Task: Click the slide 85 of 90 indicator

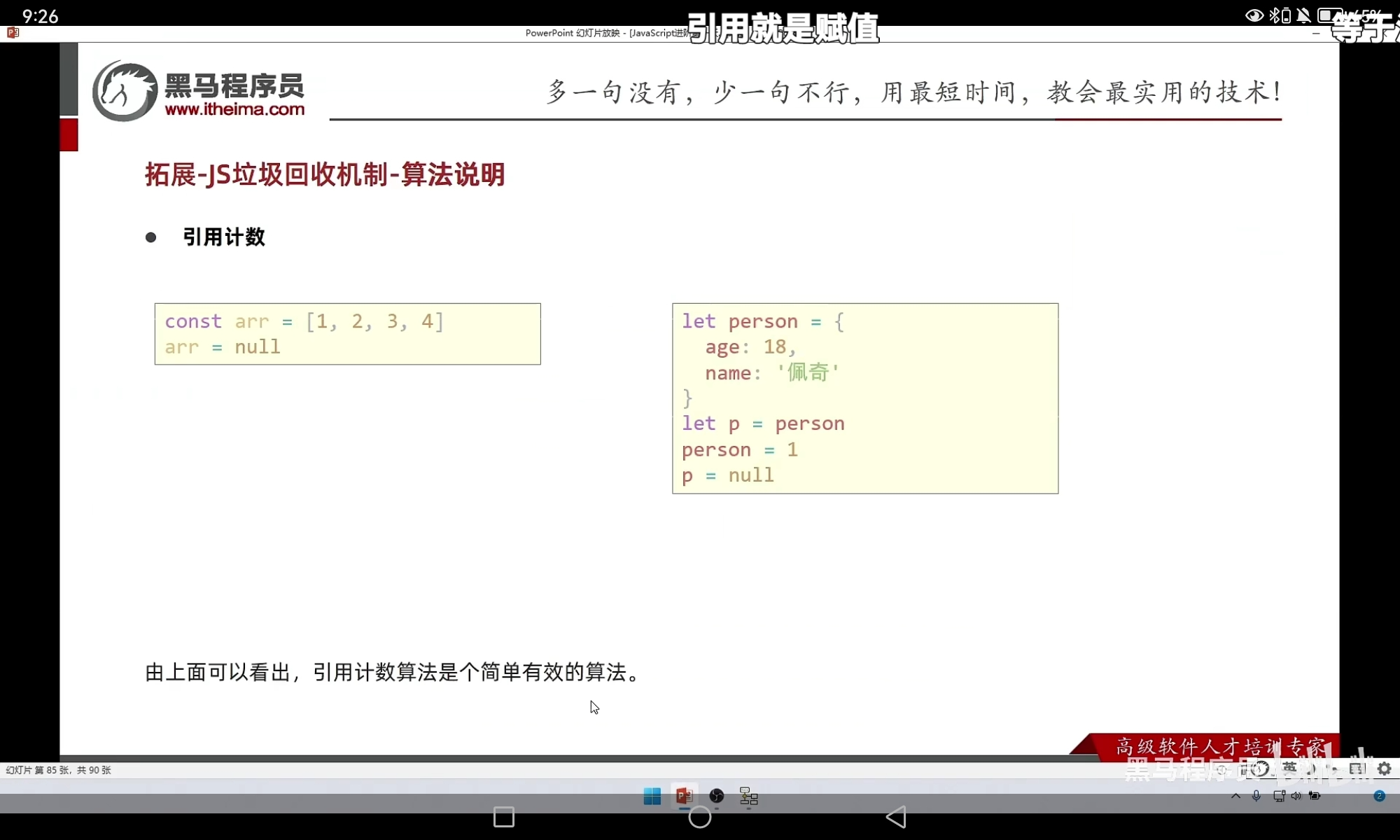Action: pos(59,770)
